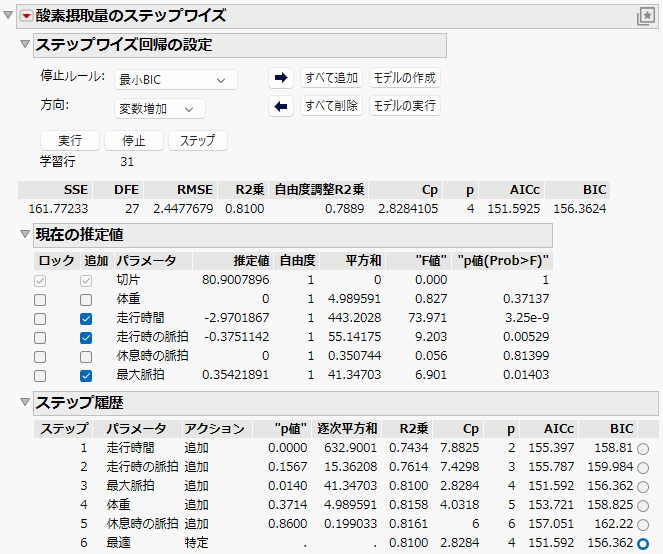Select the radio button for step 1 走行時間
Screen dimensions: 663x554
click(643, 449)
